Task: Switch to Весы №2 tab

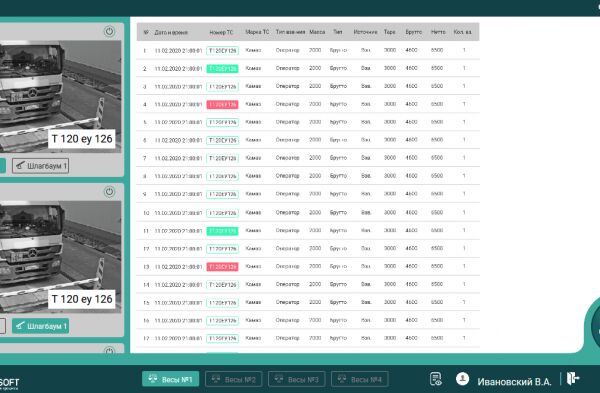Action: (x=233, y=379)
